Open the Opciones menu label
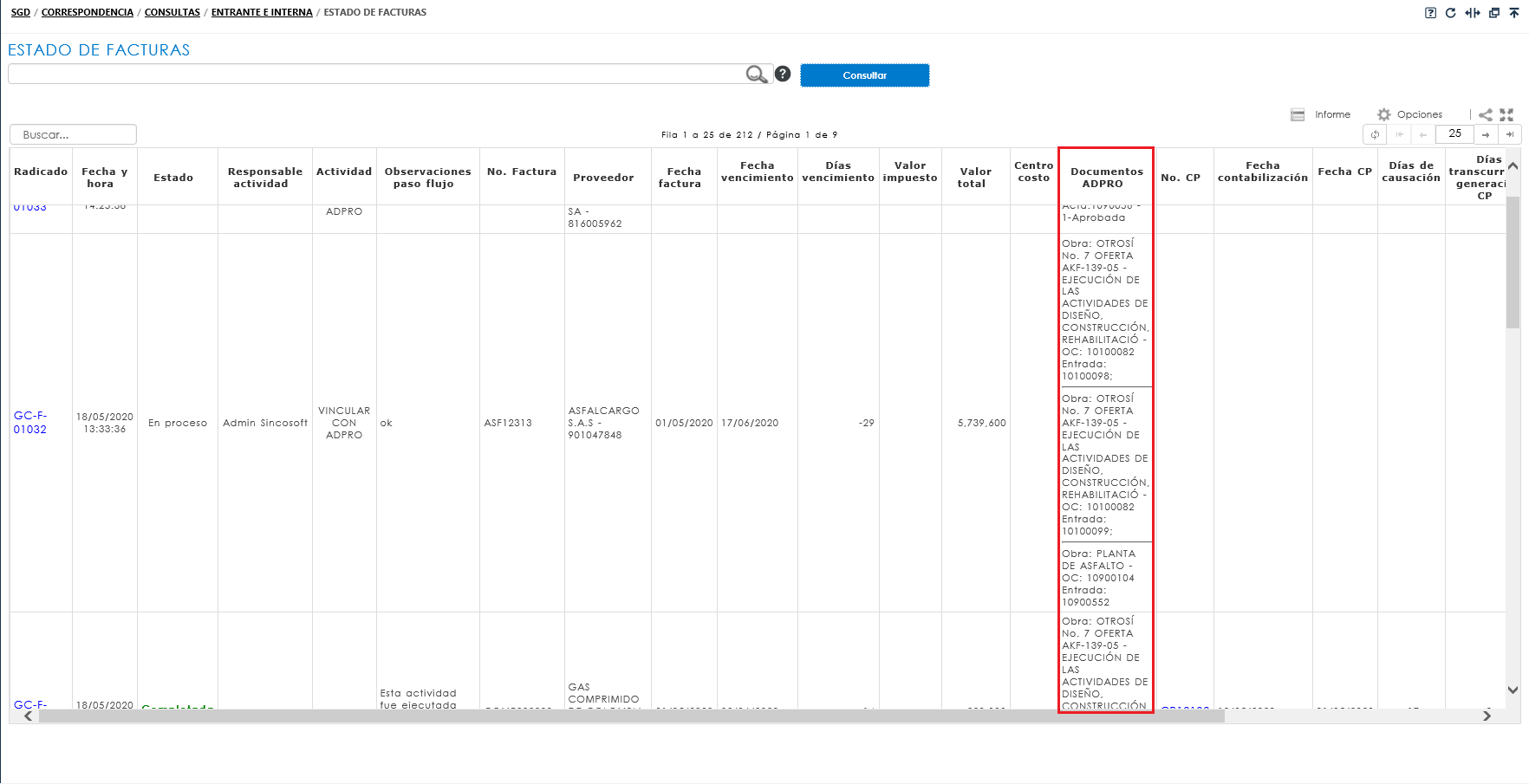This screenshot has height=784, width=1529. (x=1420, y=114)
